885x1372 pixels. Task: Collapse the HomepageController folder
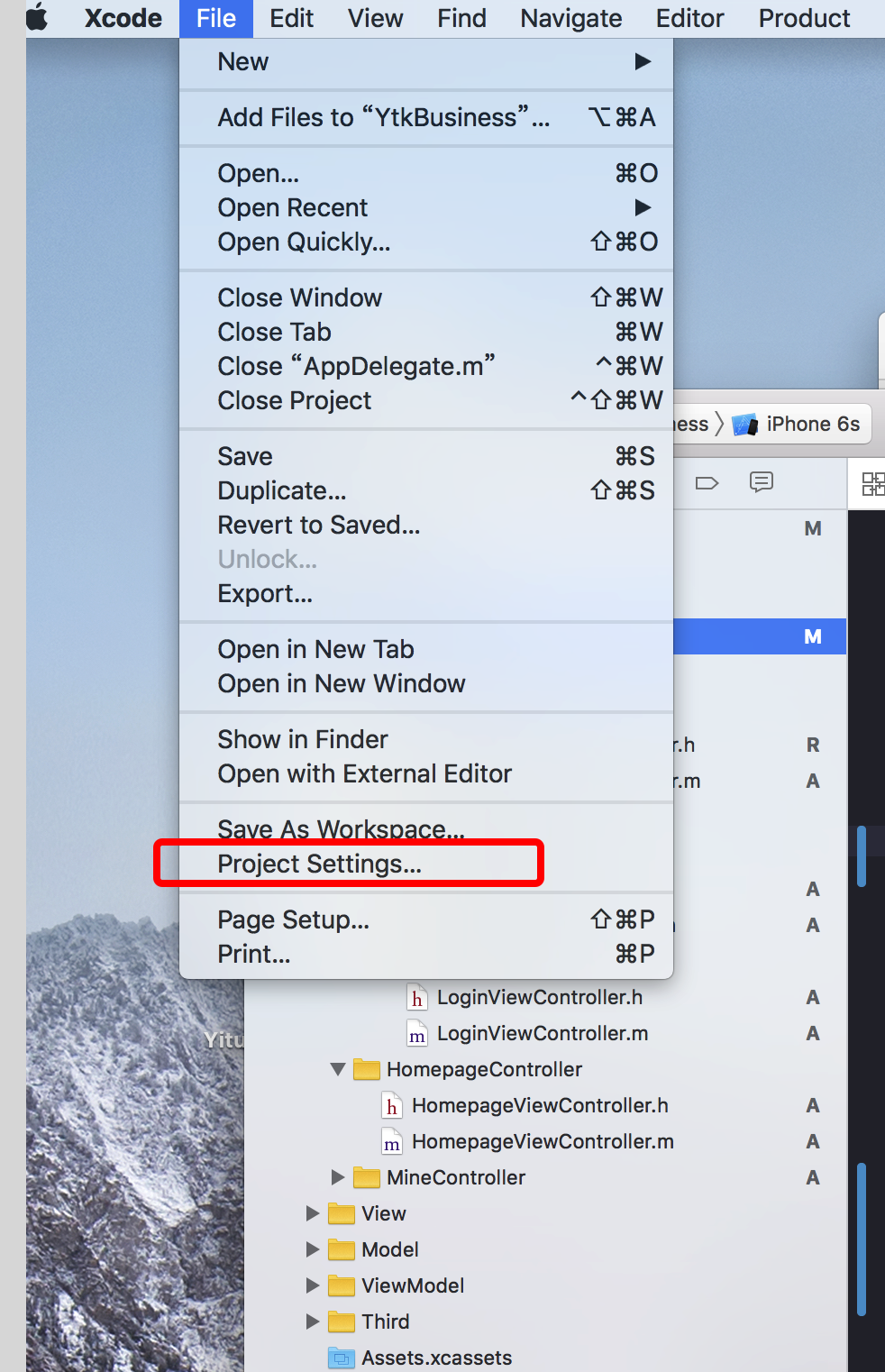click(x=338, y=1069)
